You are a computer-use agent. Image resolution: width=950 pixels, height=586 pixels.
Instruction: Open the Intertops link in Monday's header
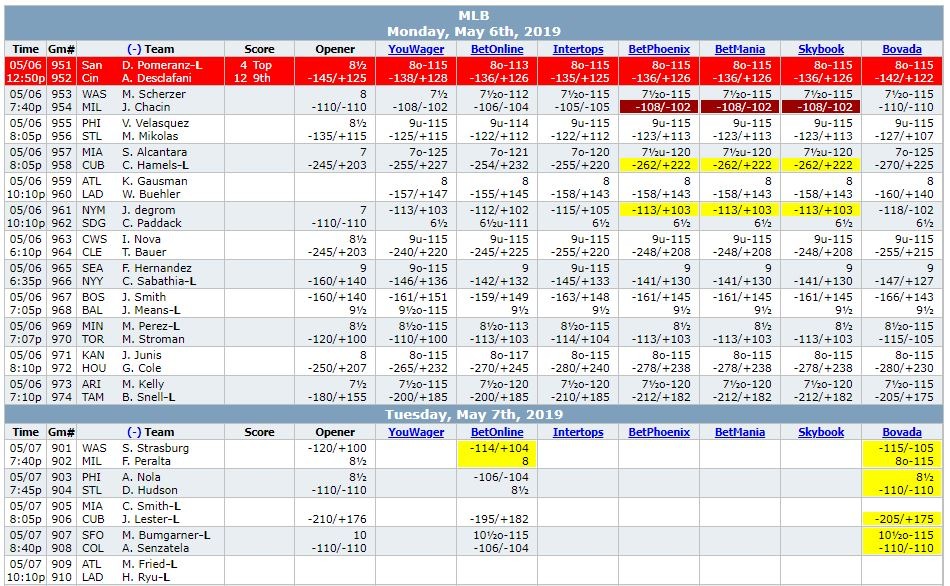(578, 49)
